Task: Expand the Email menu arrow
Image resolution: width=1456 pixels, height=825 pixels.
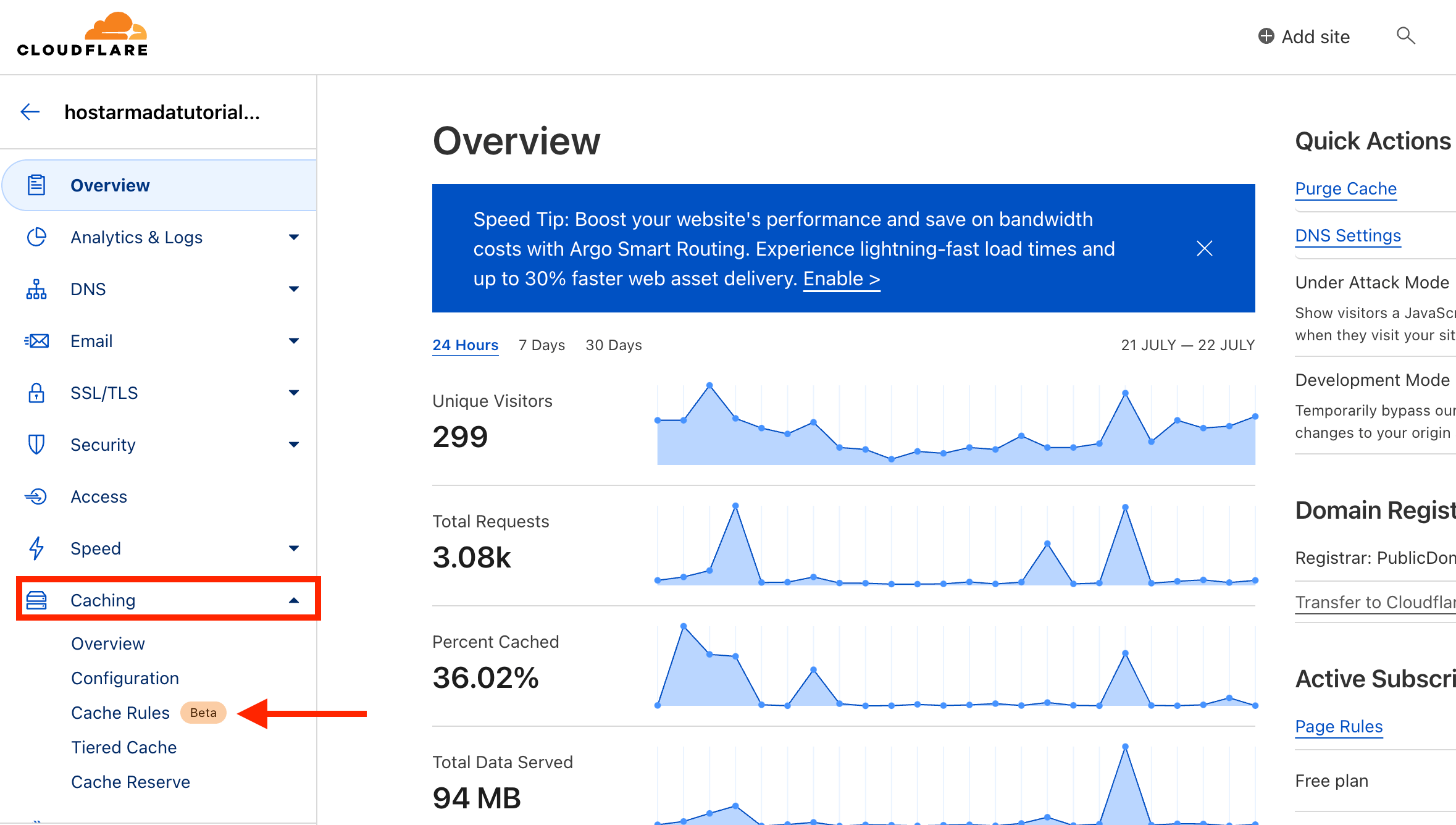Action: point(294,341)
